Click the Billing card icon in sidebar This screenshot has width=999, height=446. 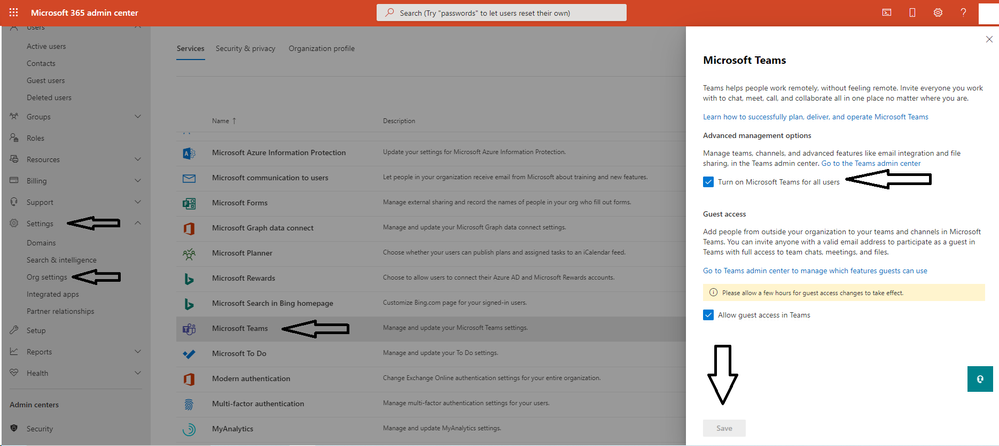[14, 181]
